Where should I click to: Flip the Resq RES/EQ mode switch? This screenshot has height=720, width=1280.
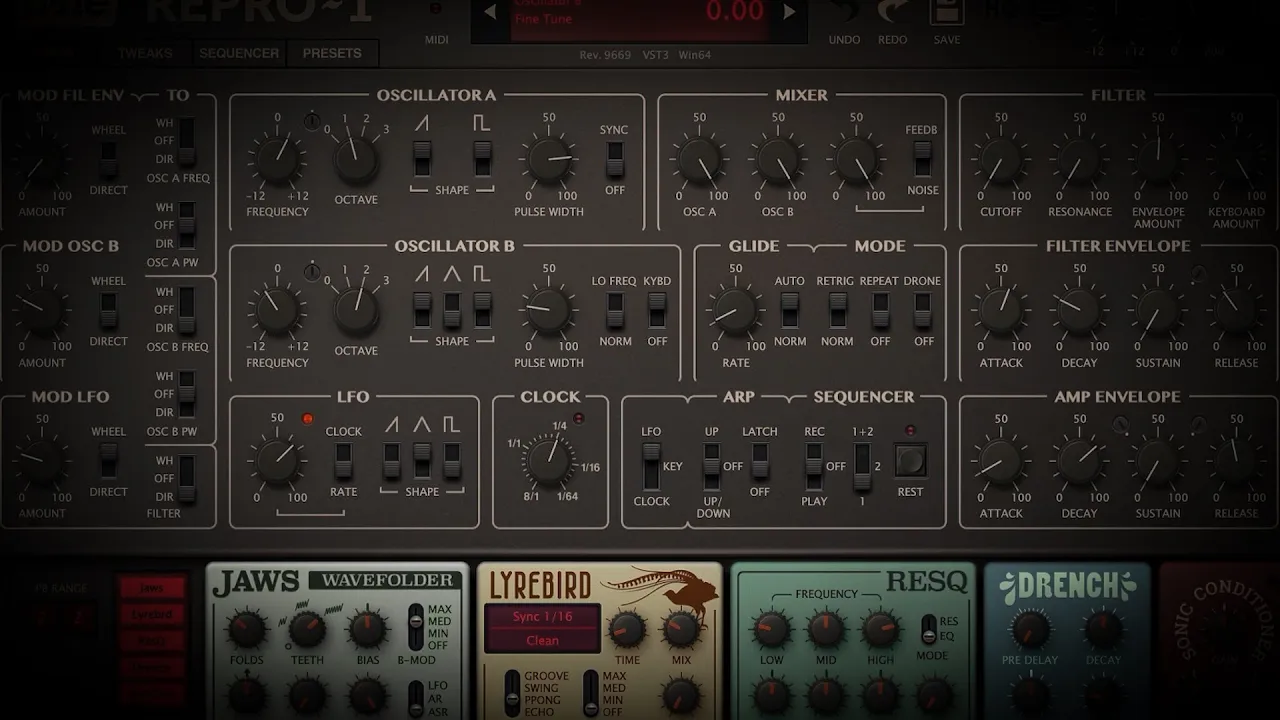coord(928,629)
